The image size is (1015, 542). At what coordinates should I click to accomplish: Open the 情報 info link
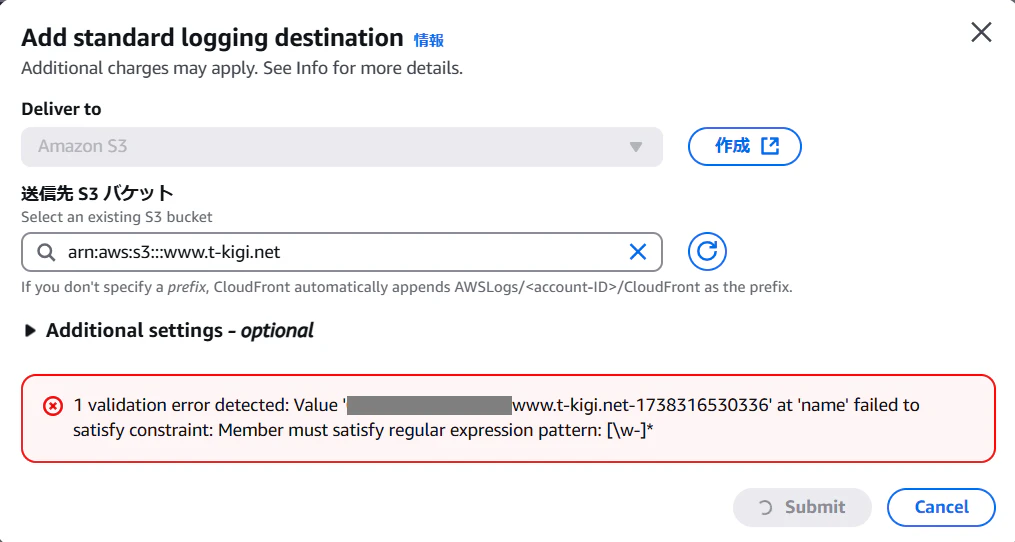[x=429, y=40]
